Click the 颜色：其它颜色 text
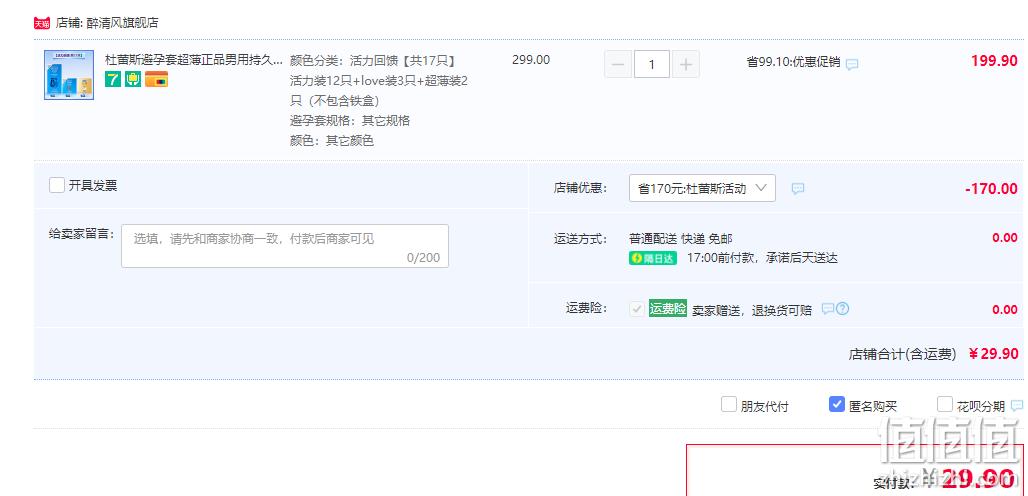This screenshot has height=496, width=1028. [x=332, y=140]
